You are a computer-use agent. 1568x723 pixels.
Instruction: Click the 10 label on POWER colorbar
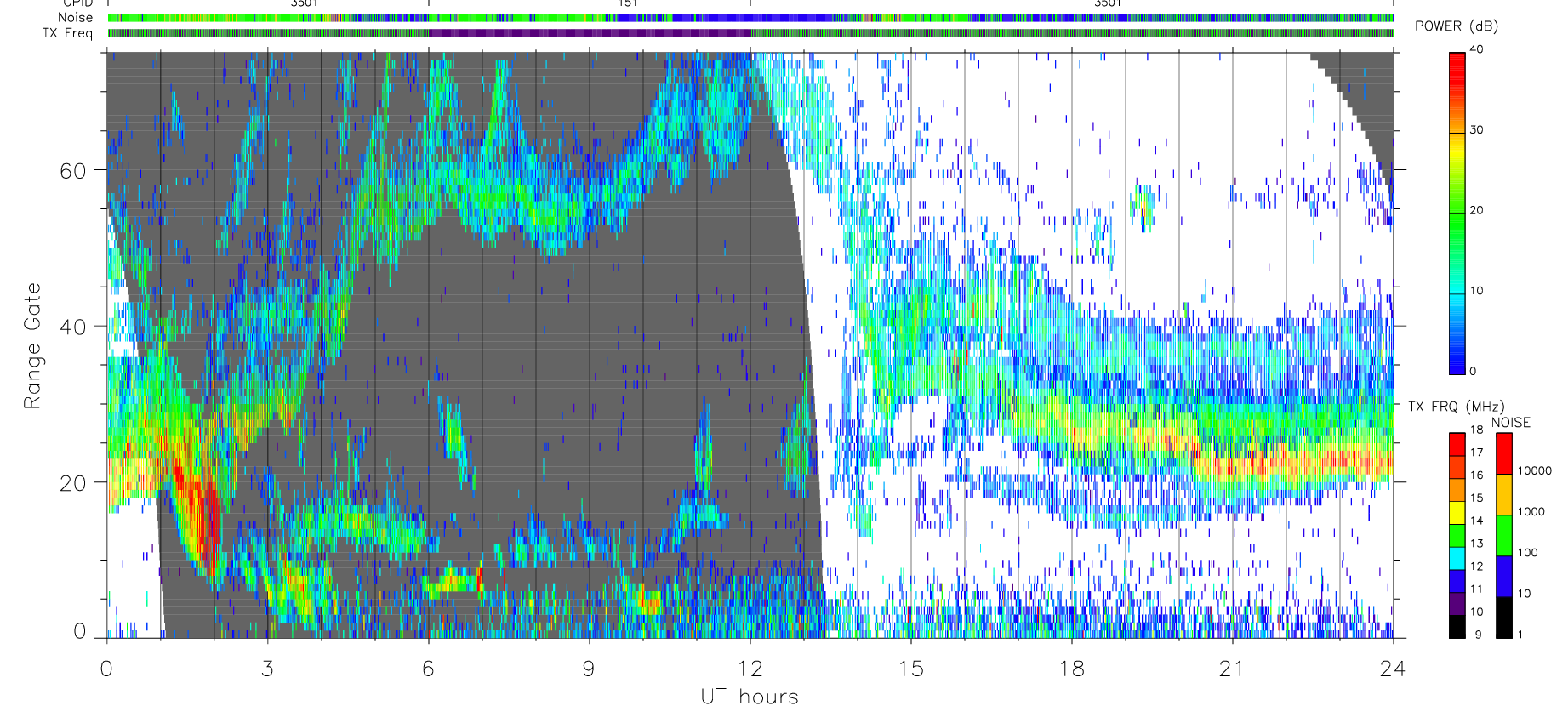click(x=1476, y=291)
